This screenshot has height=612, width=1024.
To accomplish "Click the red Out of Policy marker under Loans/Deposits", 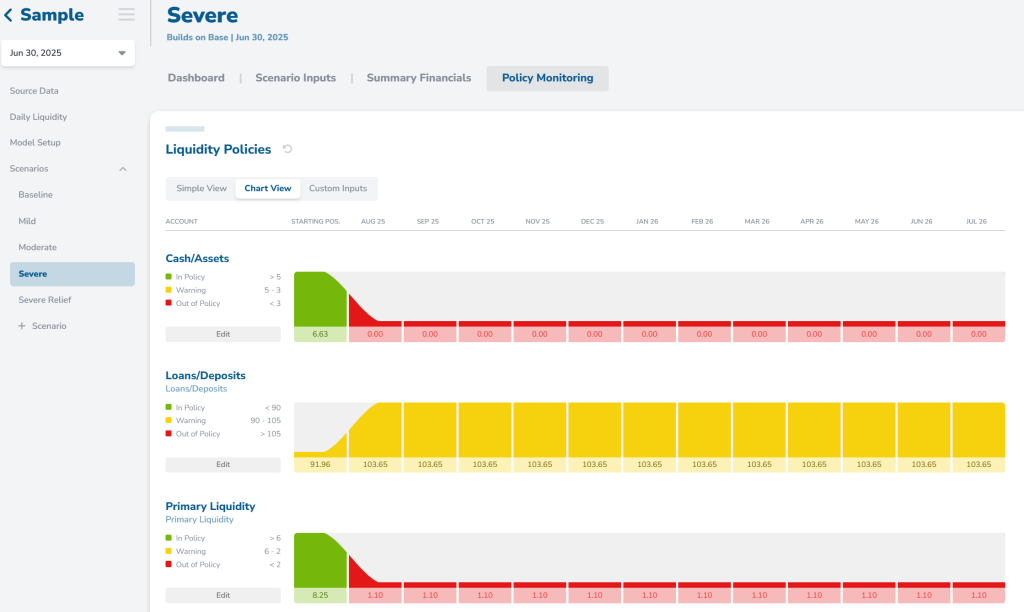I will pyautogui.click(x=168, y=434).
